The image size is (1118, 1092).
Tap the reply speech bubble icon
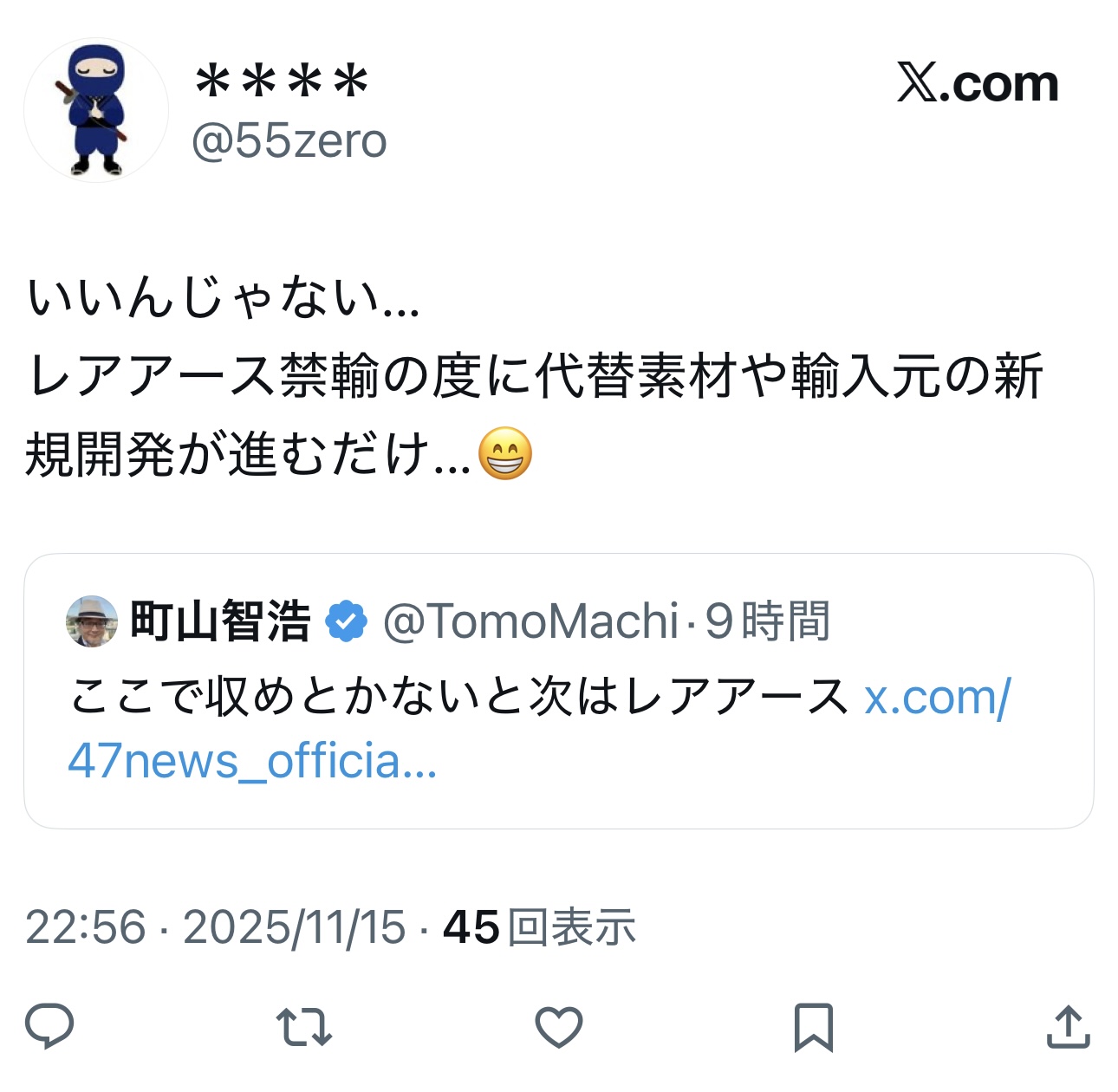click(49, 1027)
